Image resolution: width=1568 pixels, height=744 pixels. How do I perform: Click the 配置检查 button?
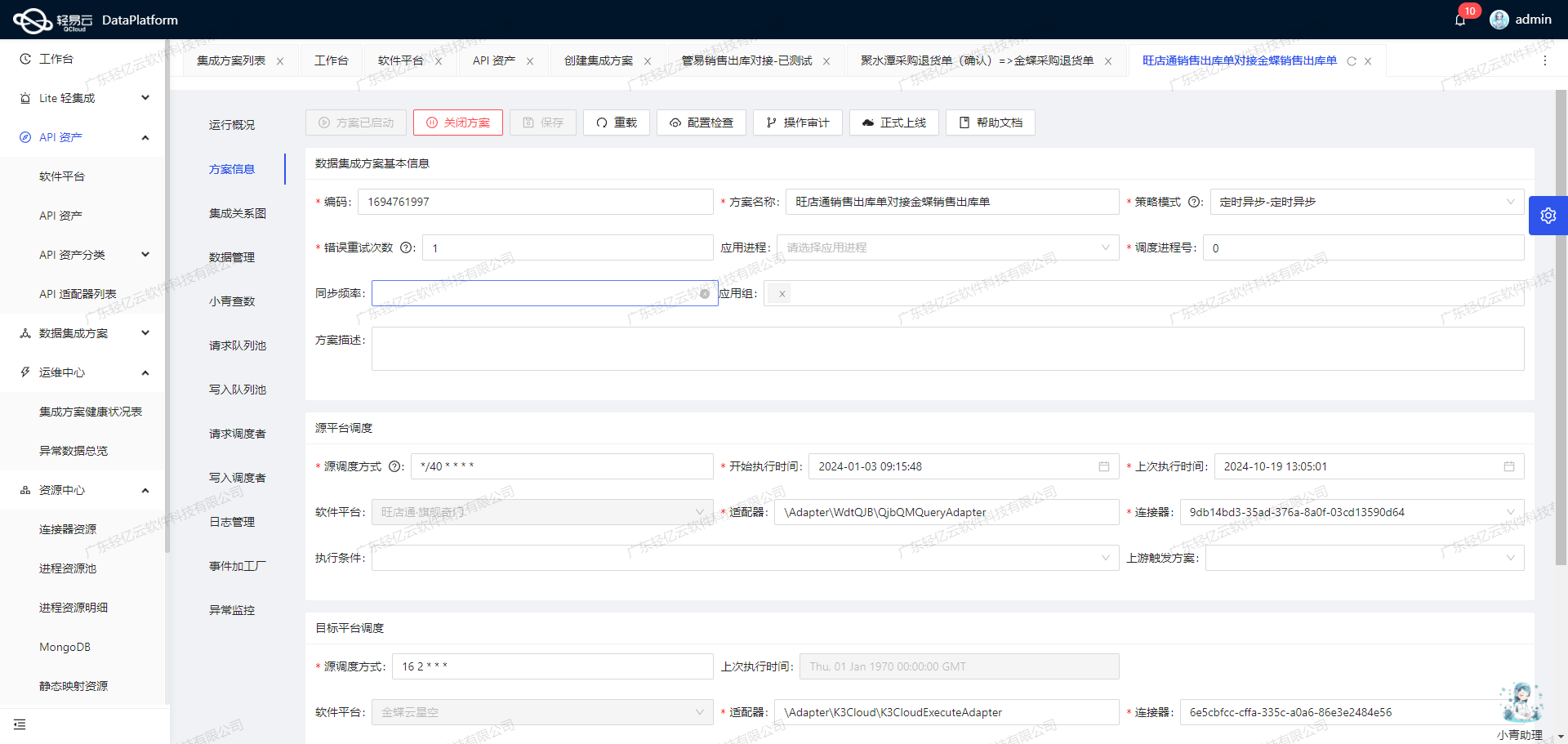(x=702, y=123)
